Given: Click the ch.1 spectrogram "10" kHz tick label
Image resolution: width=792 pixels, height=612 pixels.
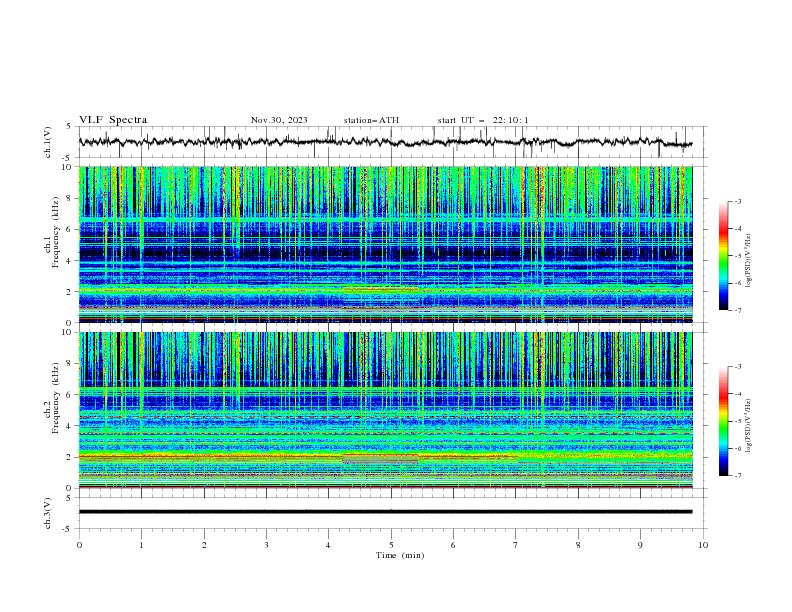Looking at the screenshot, I should (x=68, y=167).
